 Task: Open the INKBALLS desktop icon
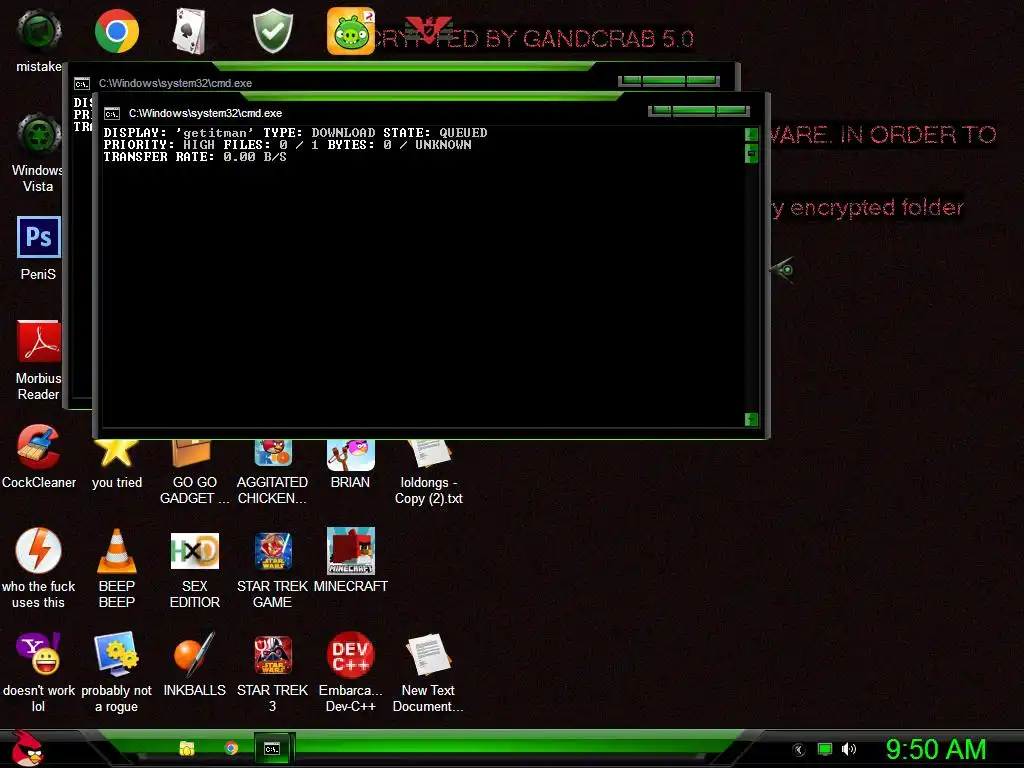click(195, 665)
